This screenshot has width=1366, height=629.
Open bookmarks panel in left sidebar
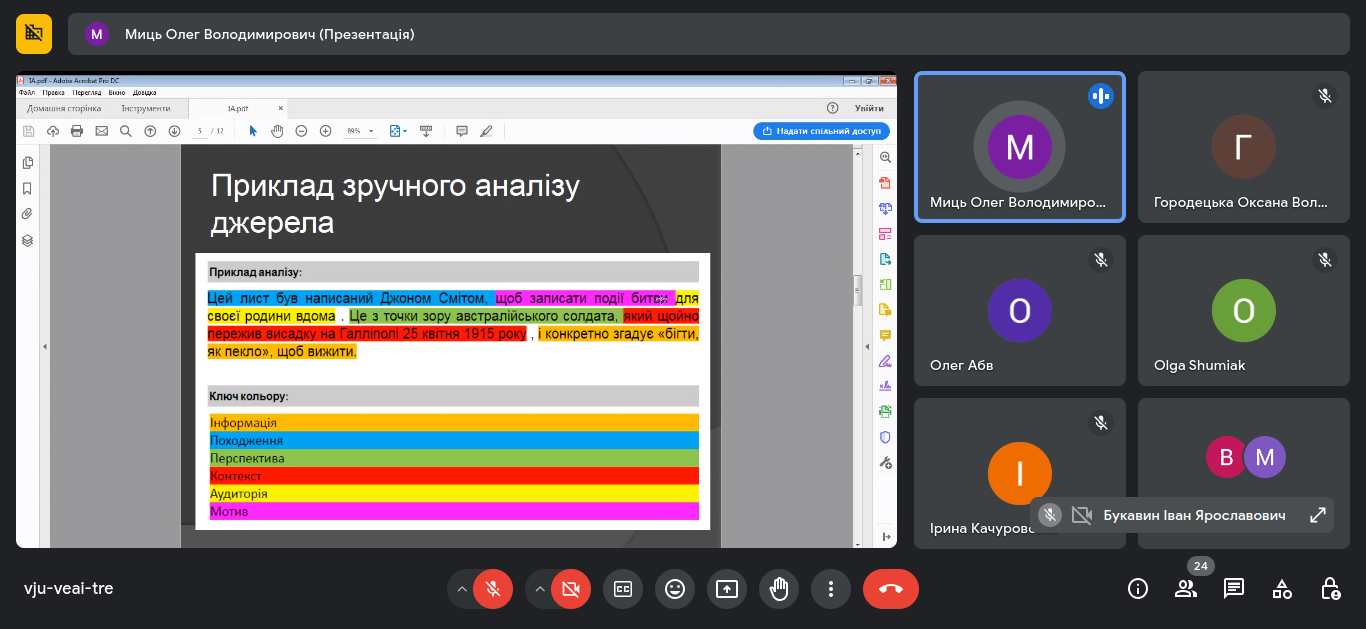[28, 189]
